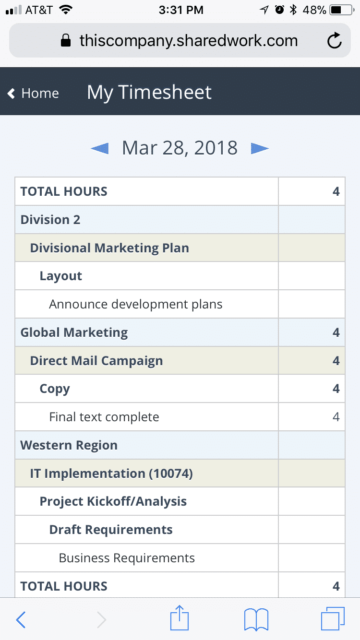
Task: Select the IT Implementation (10074) row
Action: click(180, 473)
